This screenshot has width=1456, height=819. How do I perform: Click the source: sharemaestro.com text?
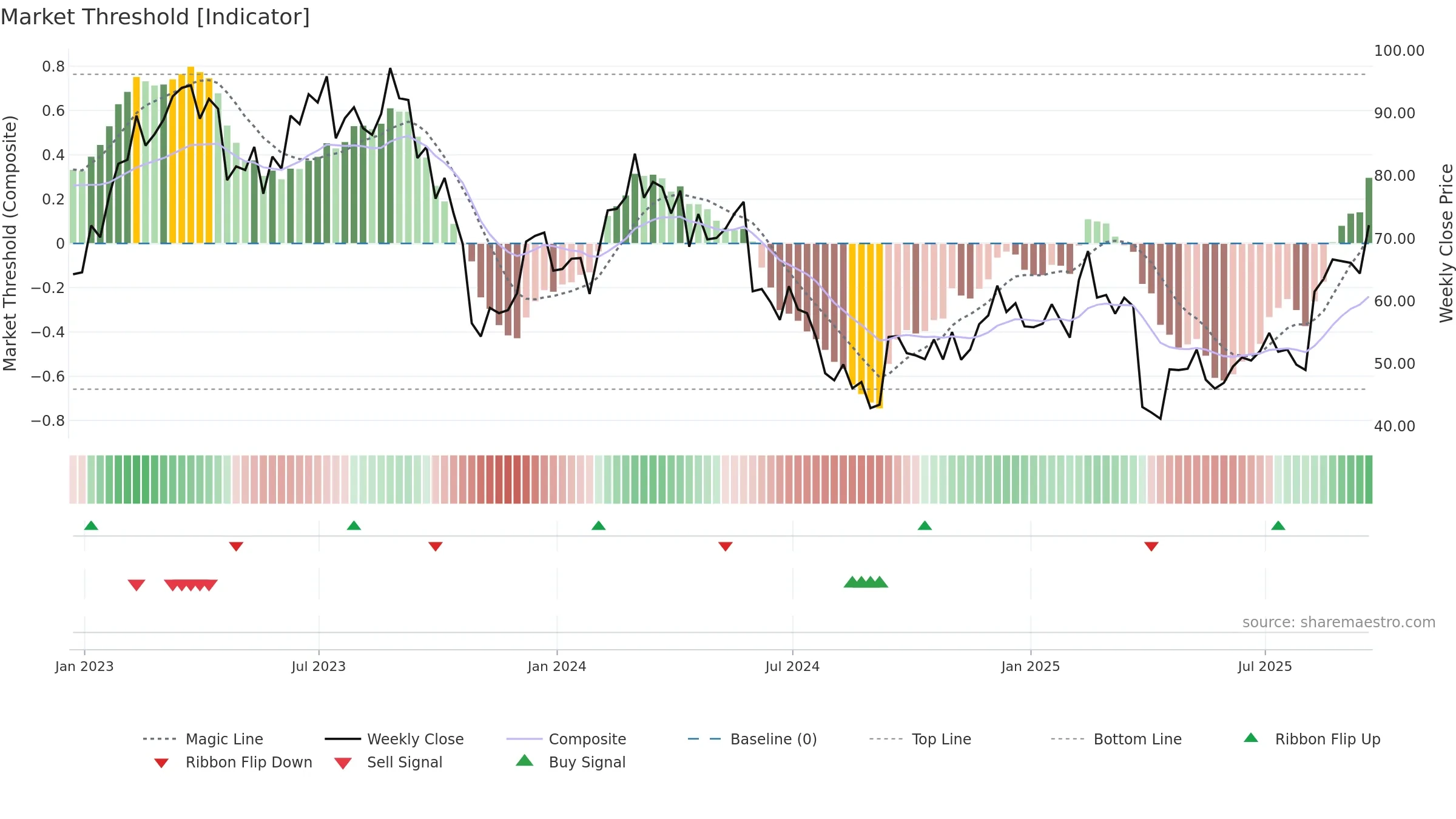point(1339,622)
